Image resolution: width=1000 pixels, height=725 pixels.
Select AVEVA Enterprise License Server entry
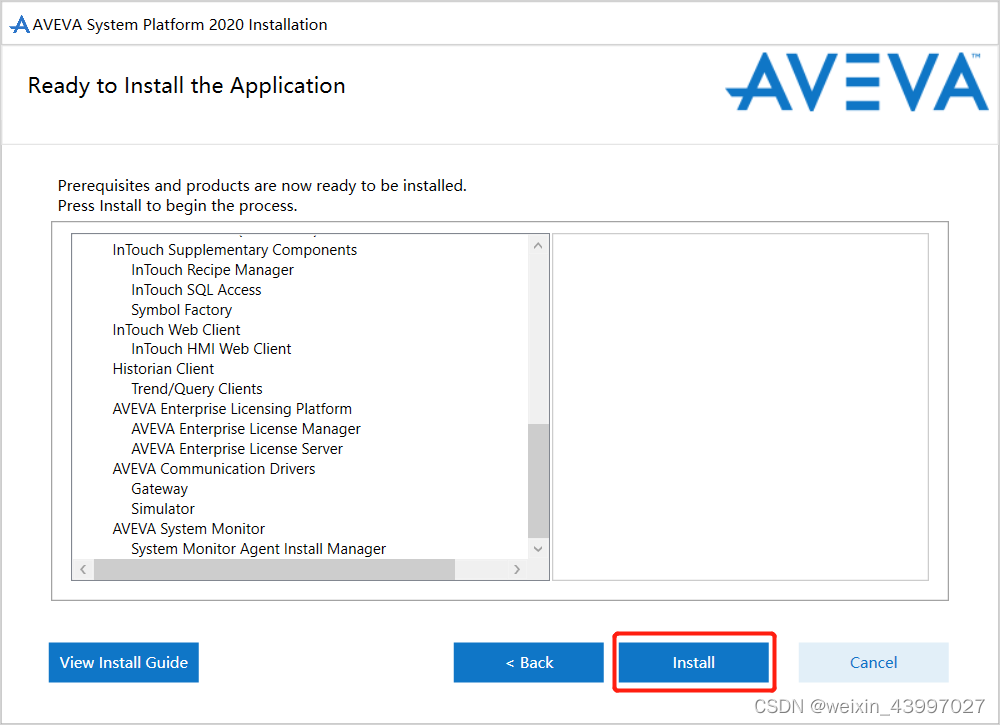point(237,449)
